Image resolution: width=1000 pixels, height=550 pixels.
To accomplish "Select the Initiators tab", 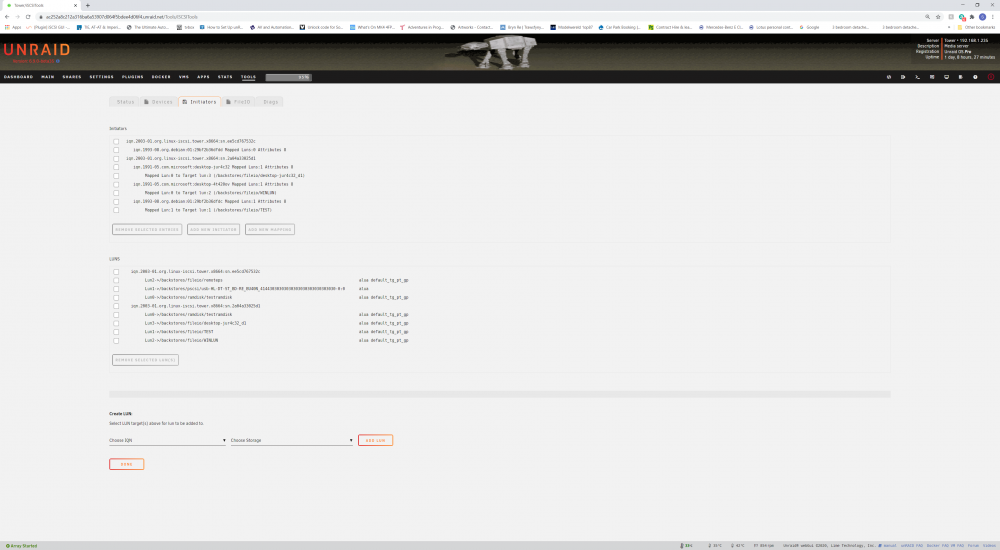I will point(200,102).
